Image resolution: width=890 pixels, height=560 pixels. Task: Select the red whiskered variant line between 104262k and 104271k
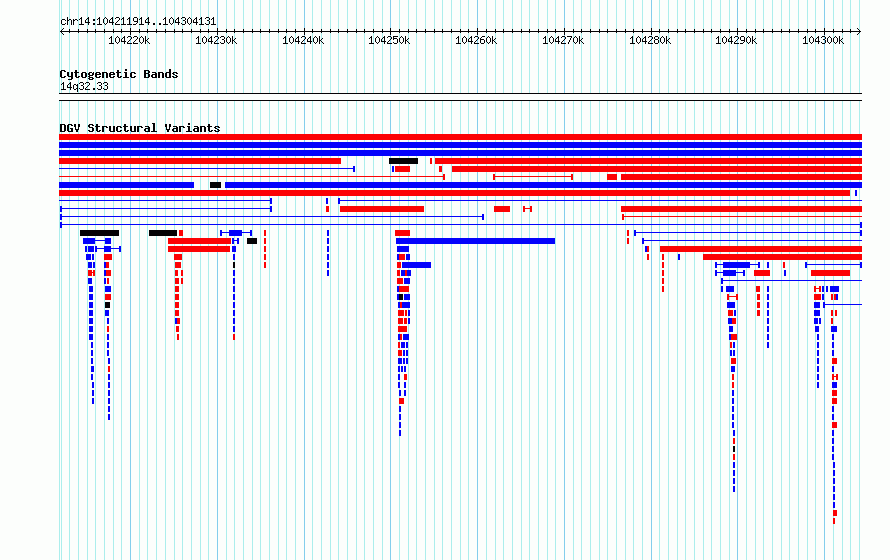click(533, 177)
